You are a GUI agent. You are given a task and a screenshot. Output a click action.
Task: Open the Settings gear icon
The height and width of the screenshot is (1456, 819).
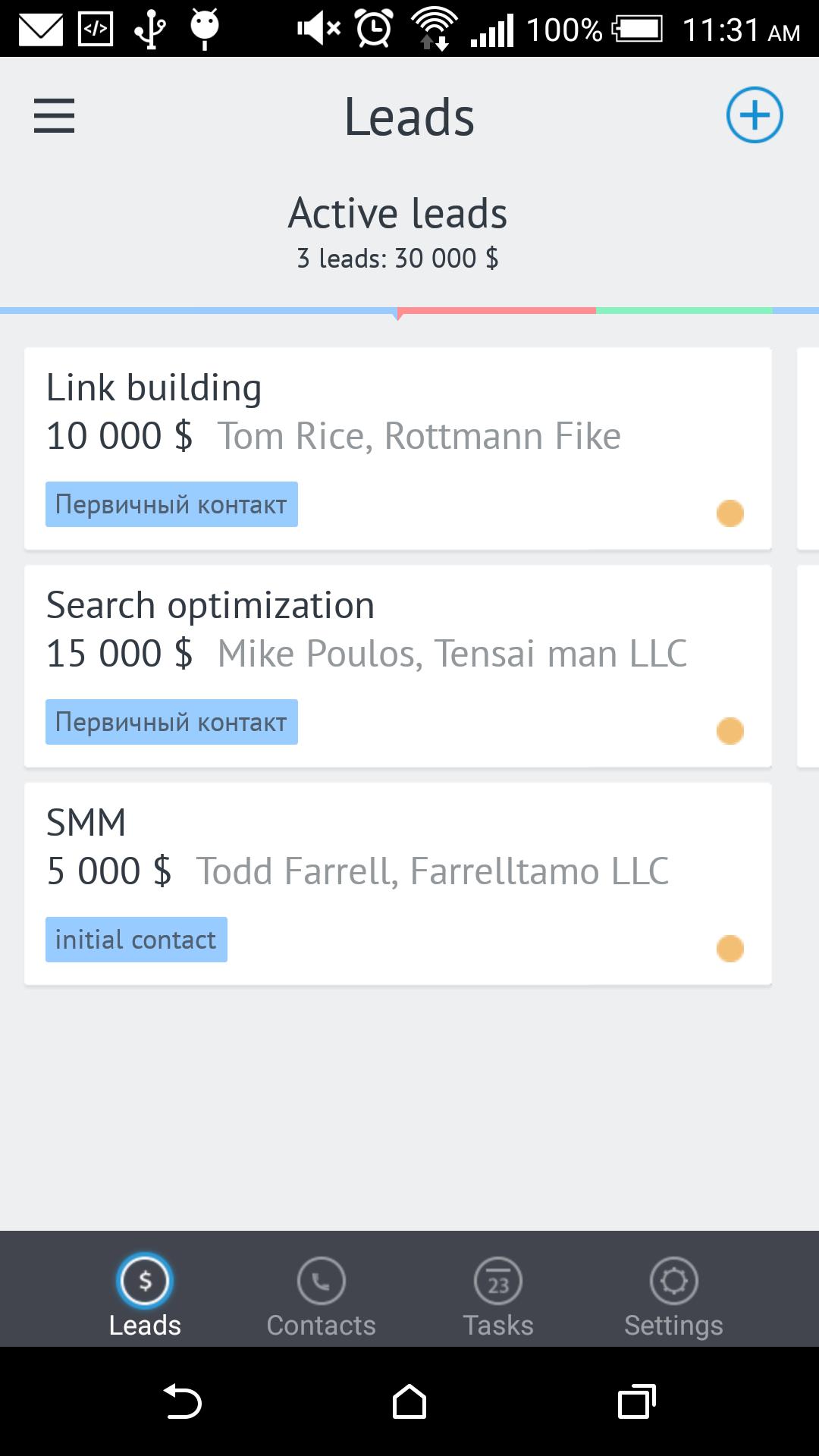pos(673,1279)
